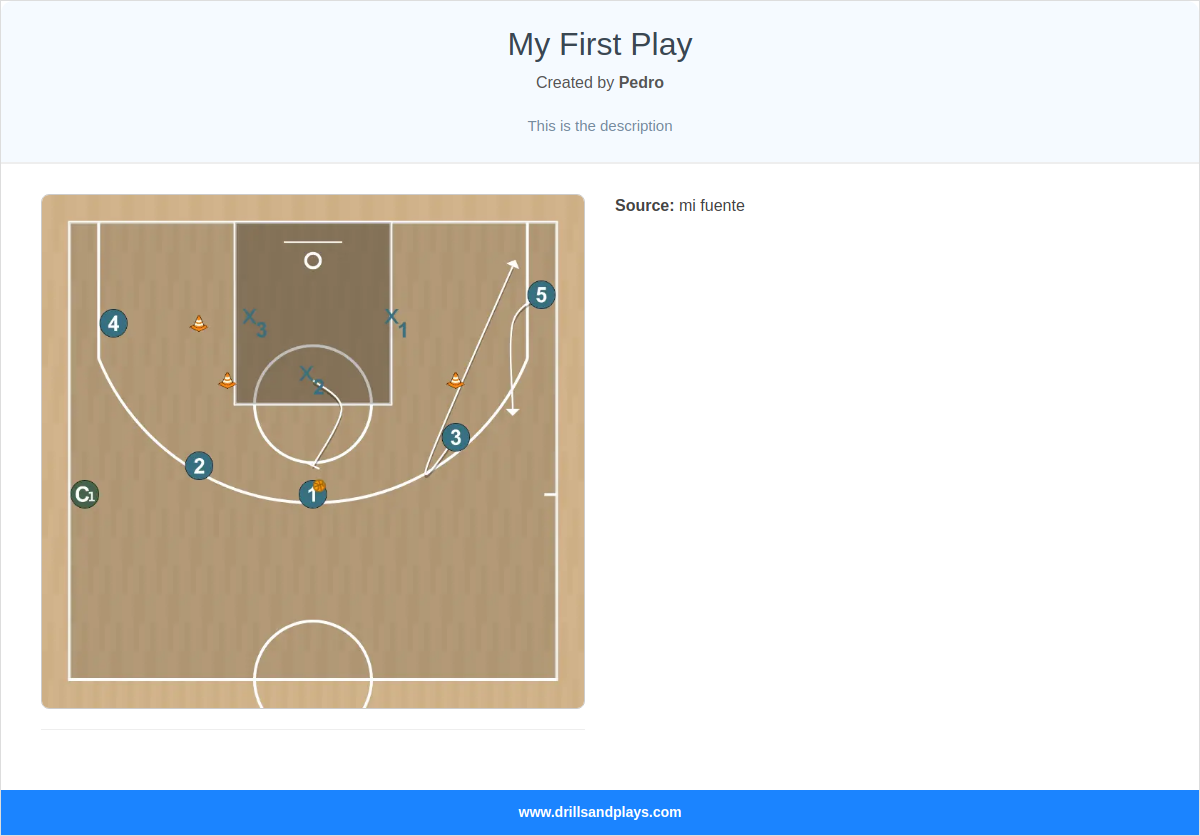Select the player 1 marker holding the ball
This screenshot has width=1200, height=836.
pos(312,493)
